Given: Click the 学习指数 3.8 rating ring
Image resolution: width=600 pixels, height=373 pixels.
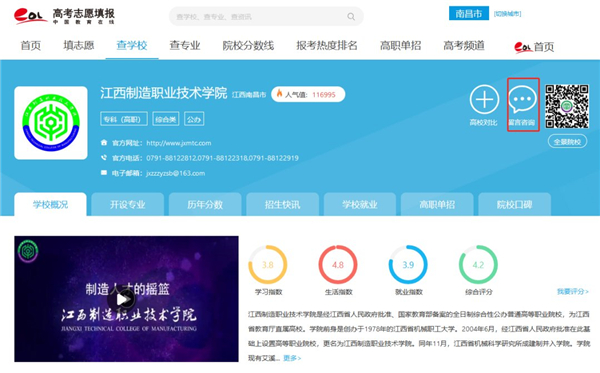Looking at the screenshot, I should [x=267, y=265].
